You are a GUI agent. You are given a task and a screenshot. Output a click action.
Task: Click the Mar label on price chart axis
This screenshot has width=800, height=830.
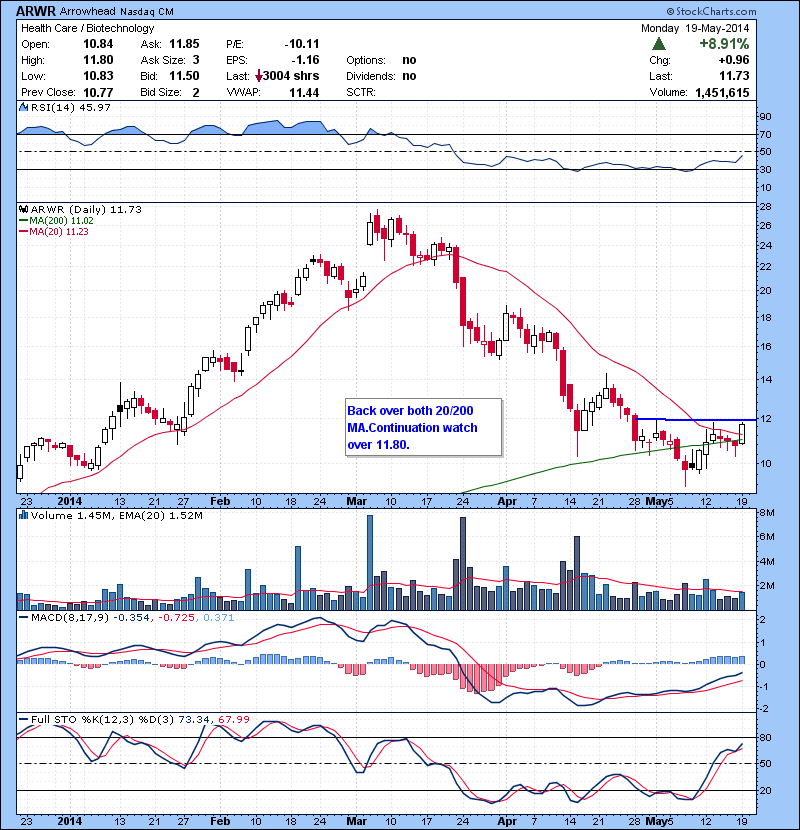[x=356, y=501]
